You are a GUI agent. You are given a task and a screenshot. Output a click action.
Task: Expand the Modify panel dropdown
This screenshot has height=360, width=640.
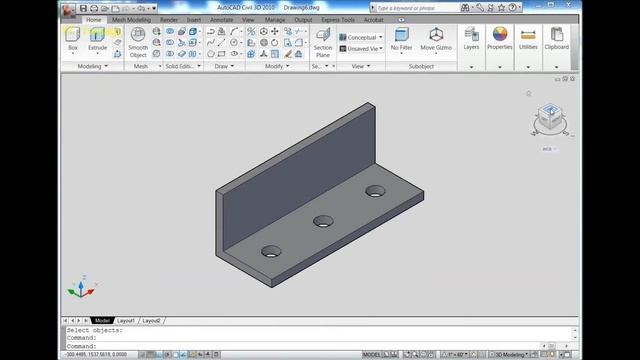click(287, 66)
